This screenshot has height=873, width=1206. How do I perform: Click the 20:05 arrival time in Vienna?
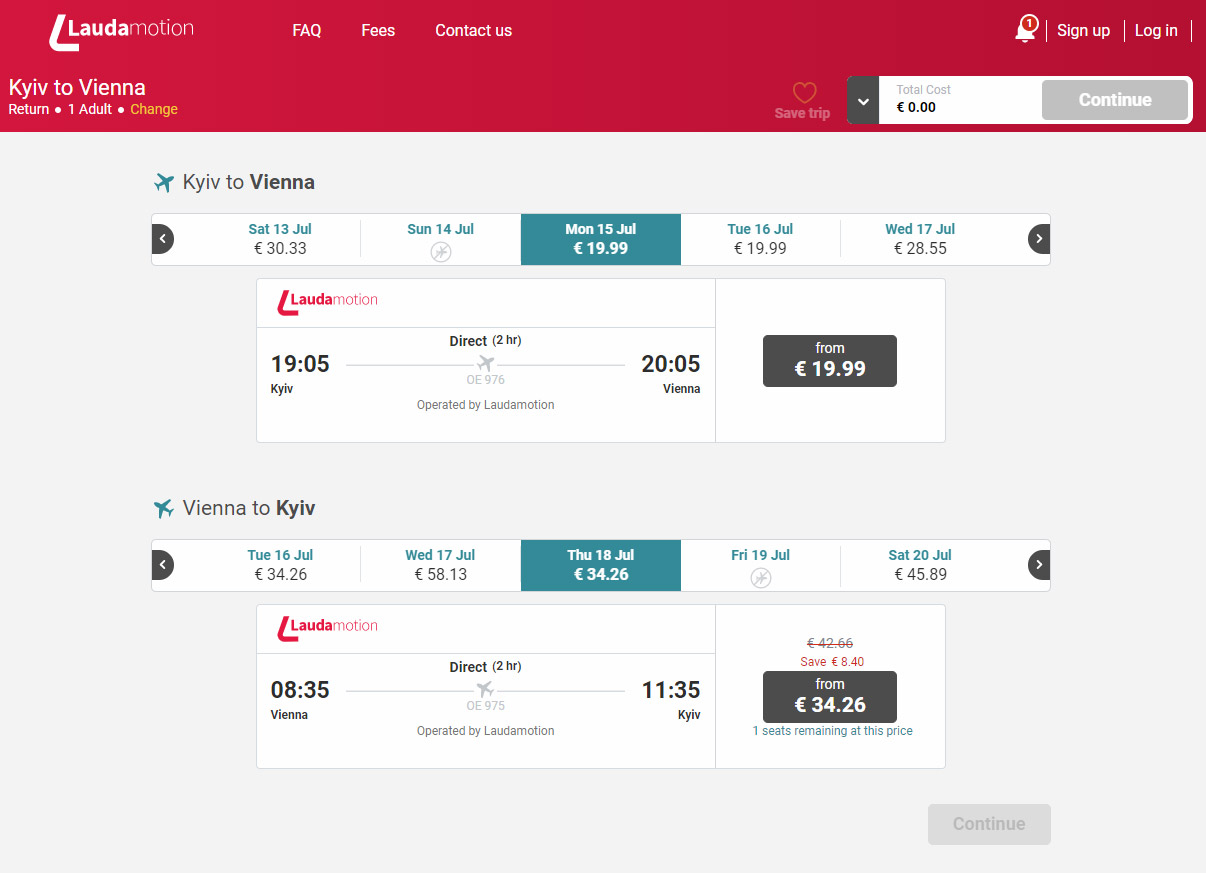pyautogui.click(x=671, y=364)
